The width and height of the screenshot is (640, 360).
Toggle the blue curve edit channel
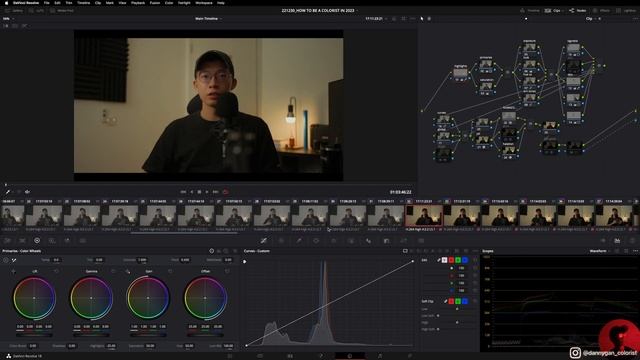coord(465,260)
